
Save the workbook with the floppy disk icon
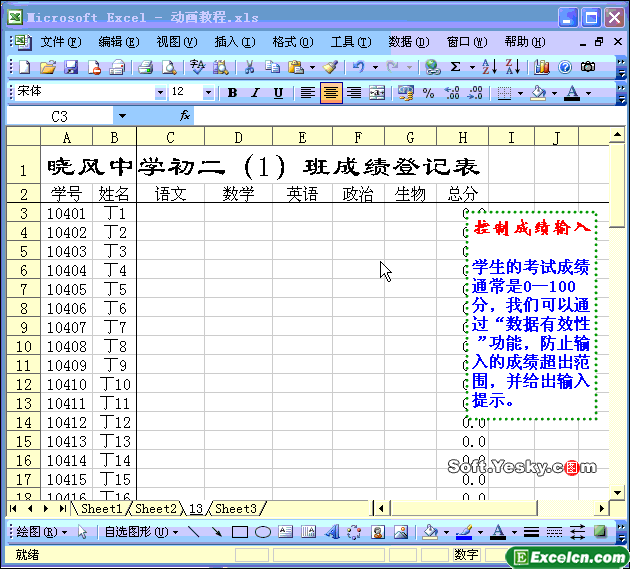[71, 67]
